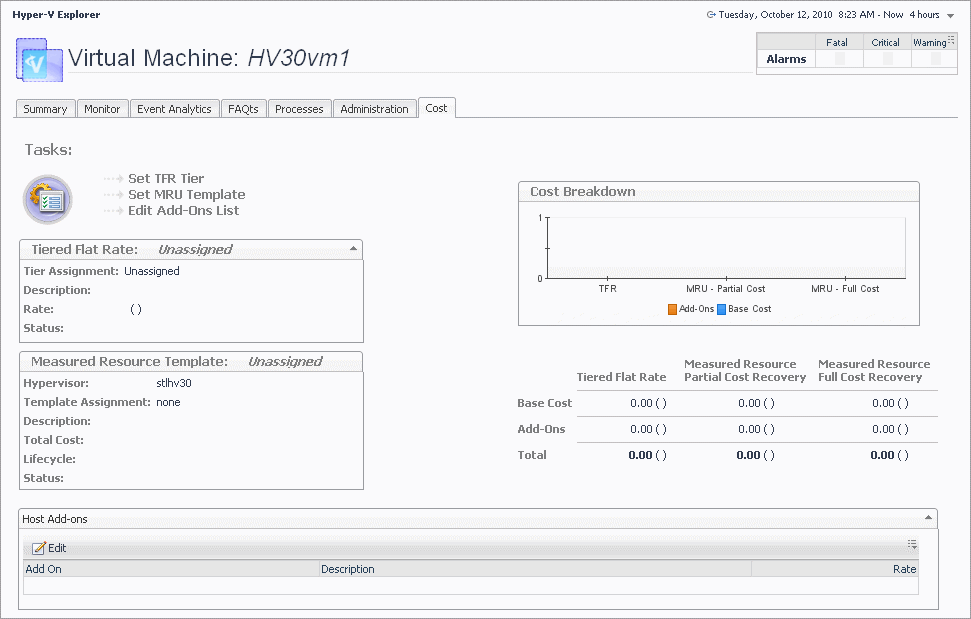This screenshot has height=619, width=971.
Task: Click the Virtual Machine icon beside the title
Action: 39,60
